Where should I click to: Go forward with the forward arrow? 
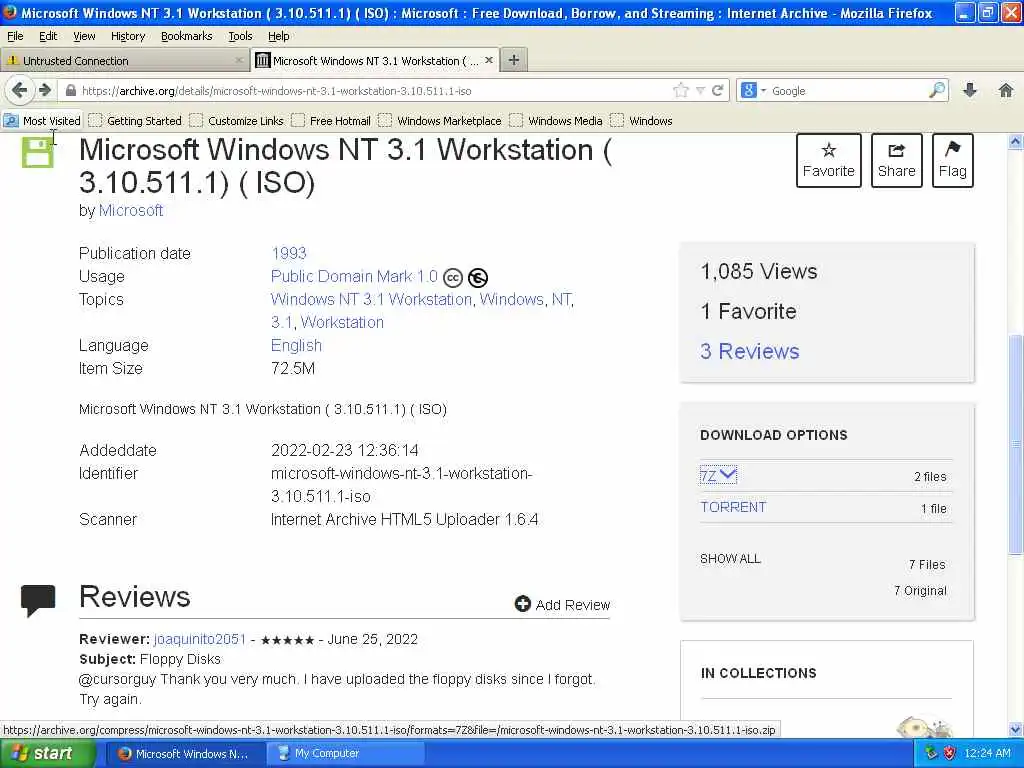pyautogui.click(x=44, y=90)
